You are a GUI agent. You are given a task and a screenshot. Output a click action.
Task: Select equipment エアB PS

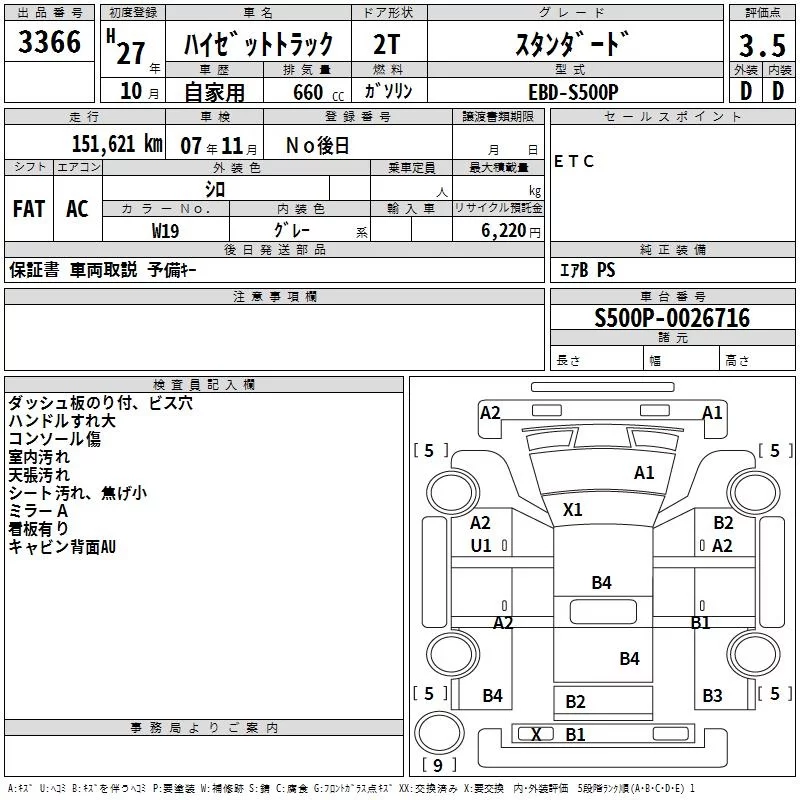click(x=587, y=270)
